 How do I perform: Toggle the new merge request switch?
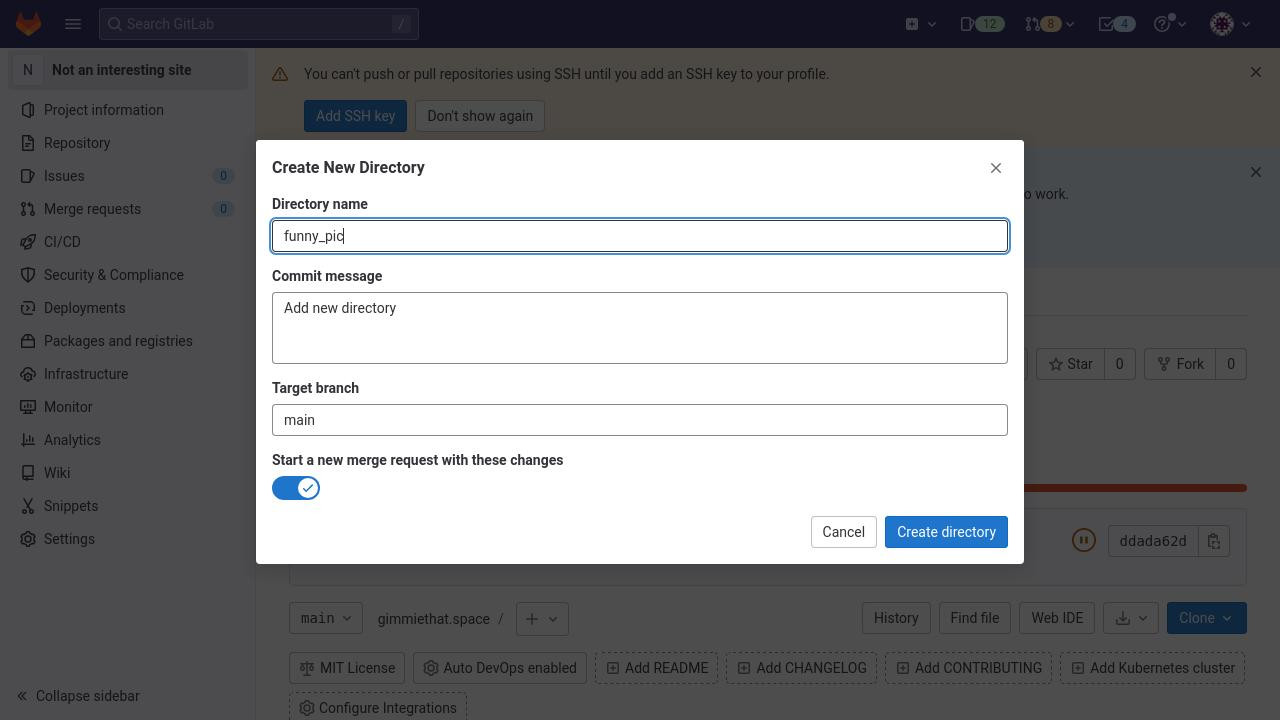pos(296,488)
